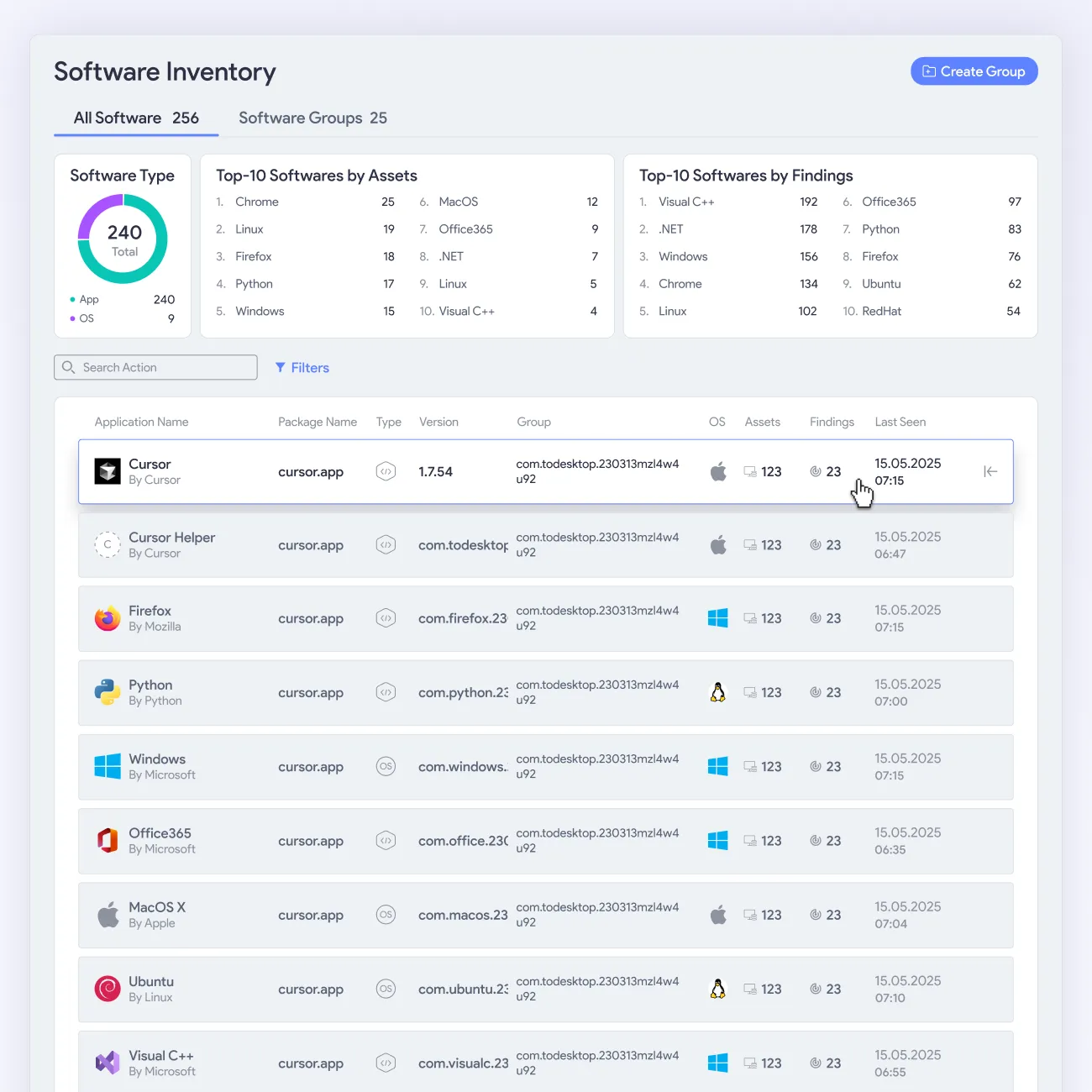This screenshot has width=1092, height=1092.
Task: Click the Windows OS icon in Office365 row
Action: [718, 841]
